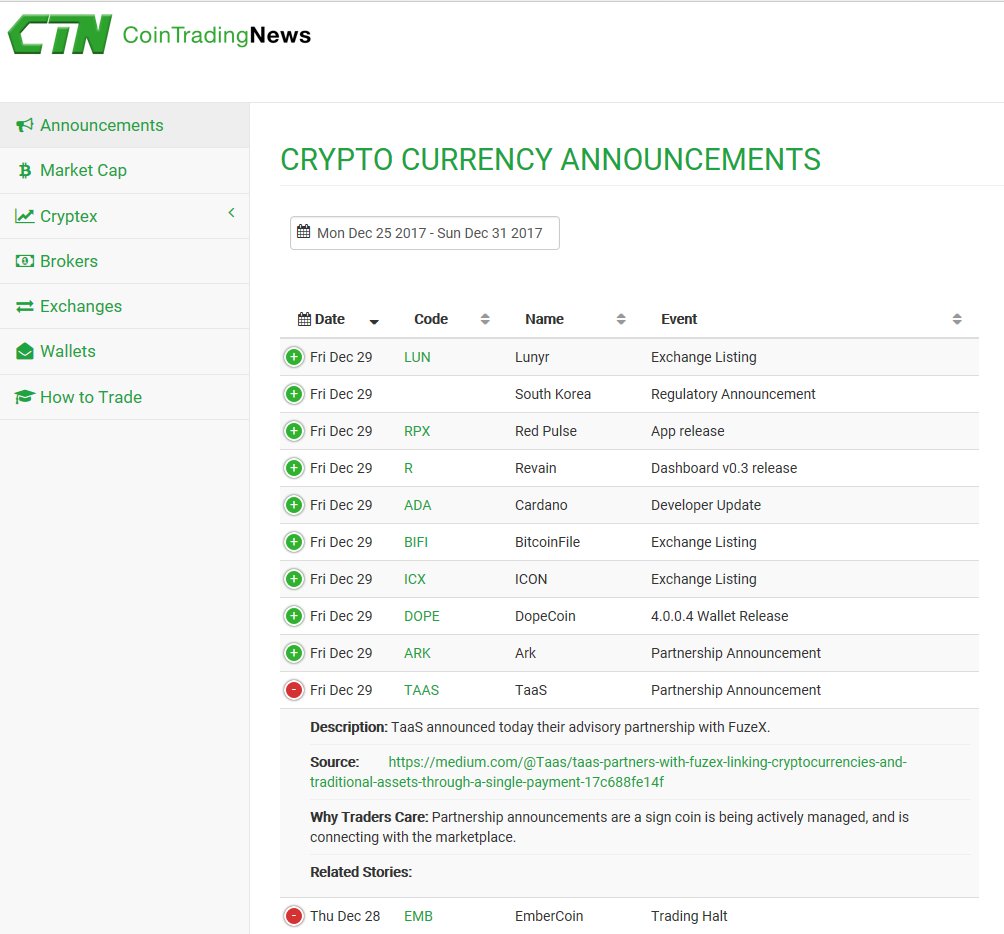The width and height of the screenshot is (1004, 934).
Task: Open the Brokers sidebar item
Action: click(125, 261)
